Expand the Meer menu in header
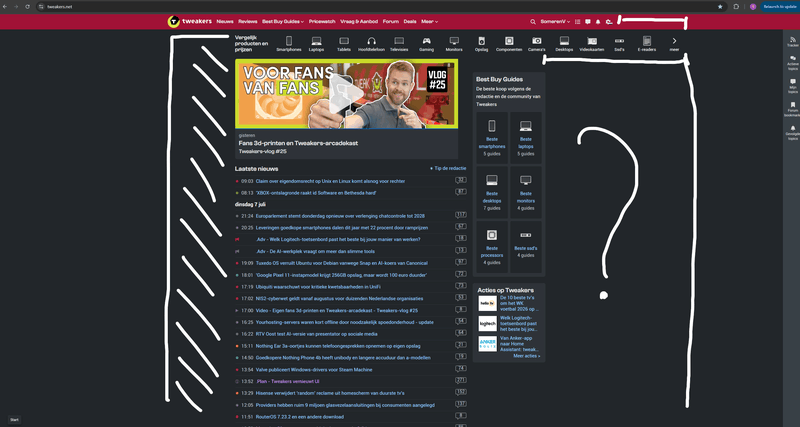The width and height of the screenshot is (800, 427). pos(430,21)
